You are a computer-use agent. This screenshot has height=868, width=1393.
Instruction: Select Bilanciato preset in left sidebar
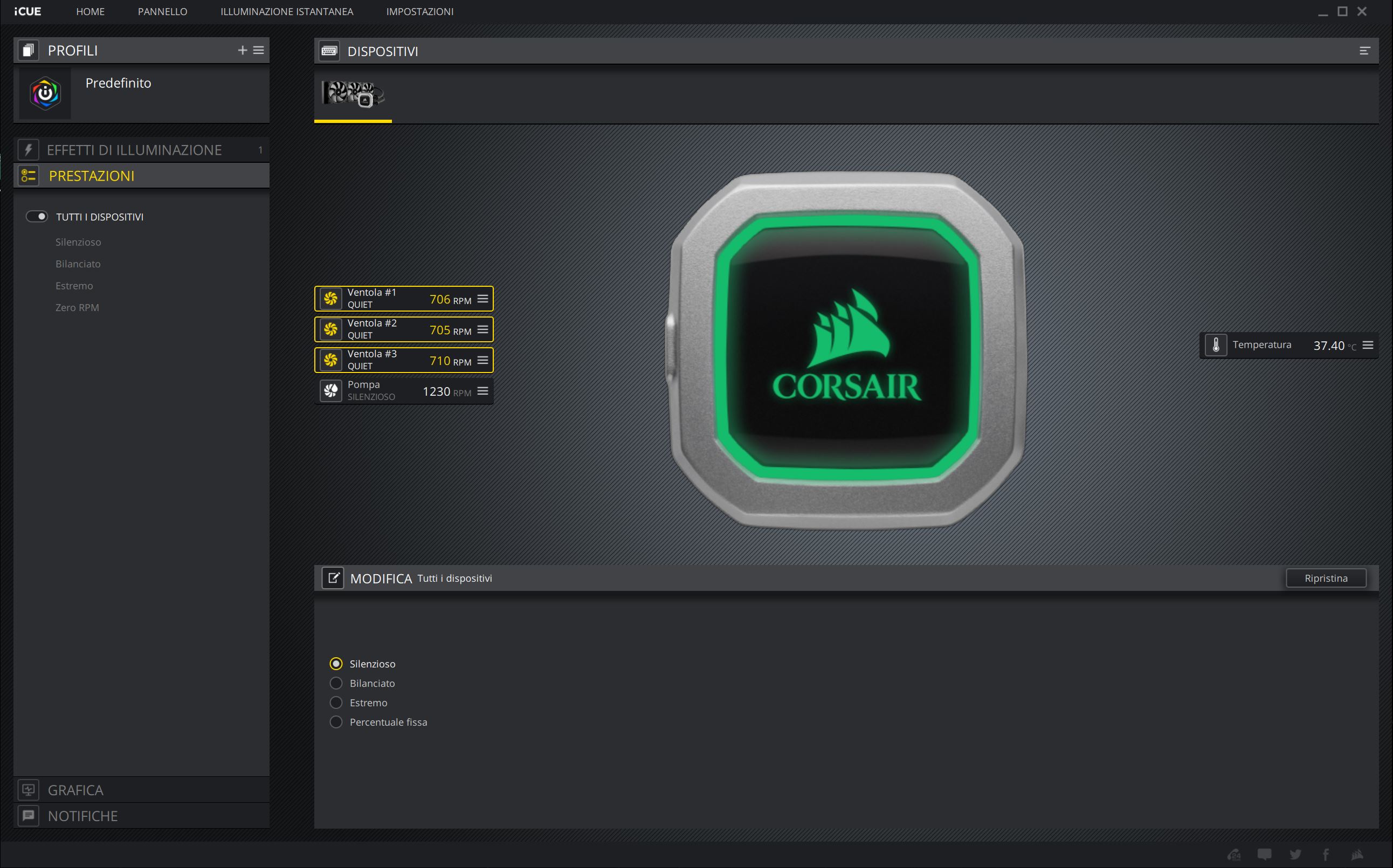coord(78,264)
